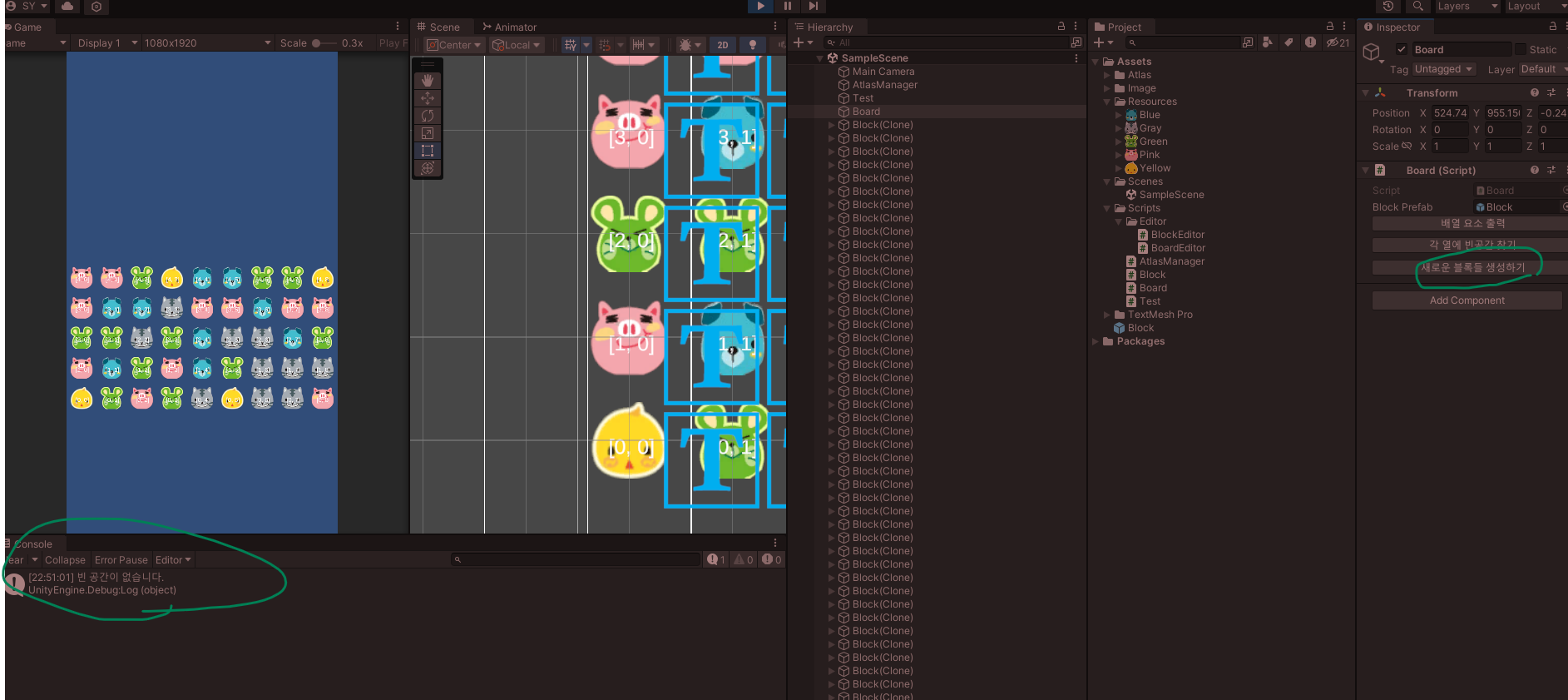
Task: Select the Rect tool in Scene toolbar
Action: [428, 151]
